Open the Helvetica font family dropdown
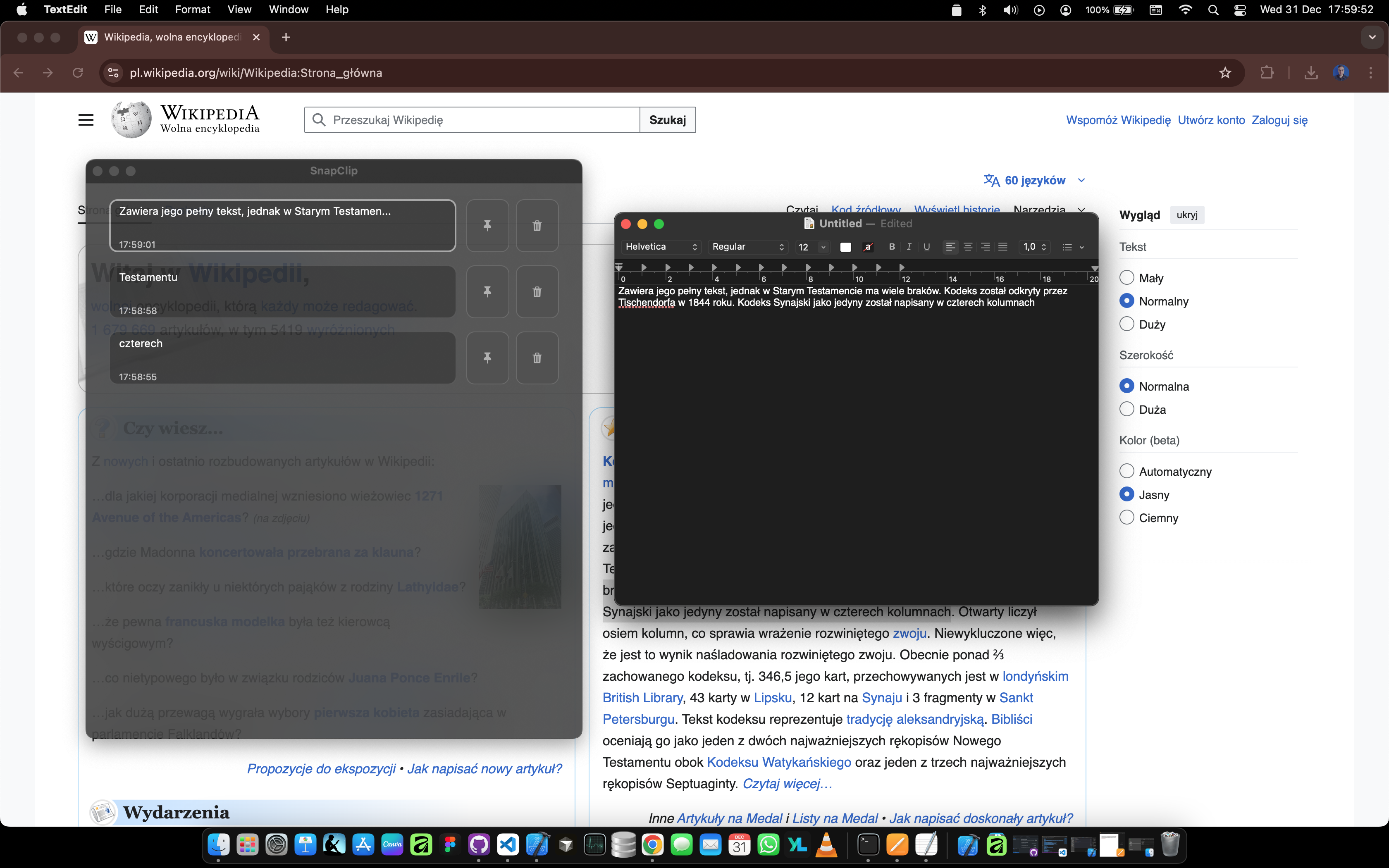 tap(661, 247)
